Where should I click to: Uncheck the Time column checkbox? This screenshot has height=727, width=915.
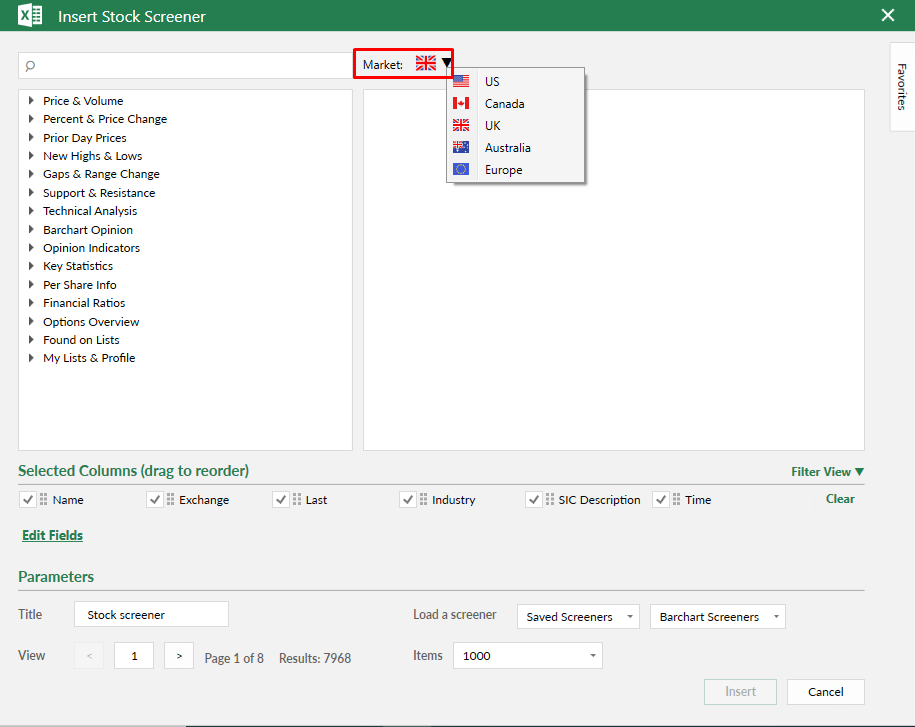661,499
